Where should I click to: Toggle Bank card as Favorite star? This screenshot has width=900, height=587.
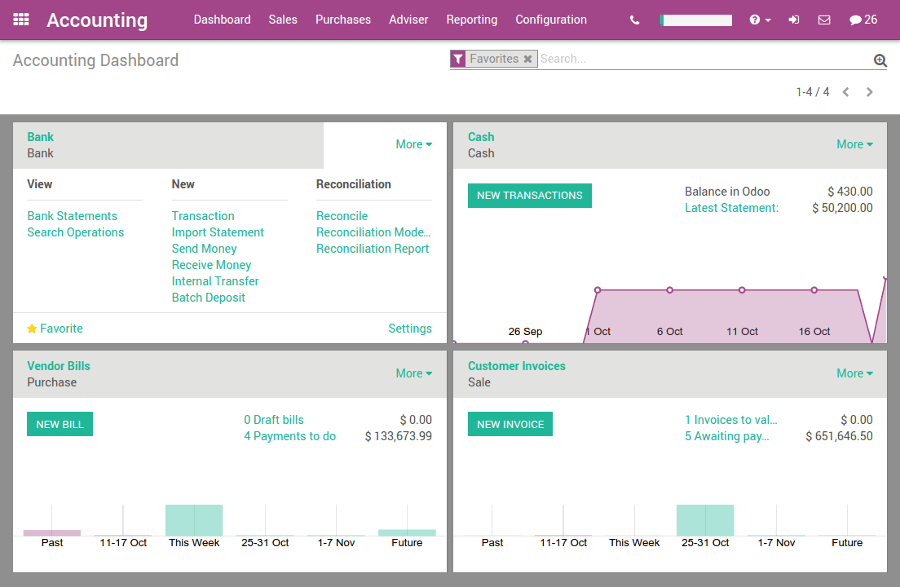[x=32, y=328]
